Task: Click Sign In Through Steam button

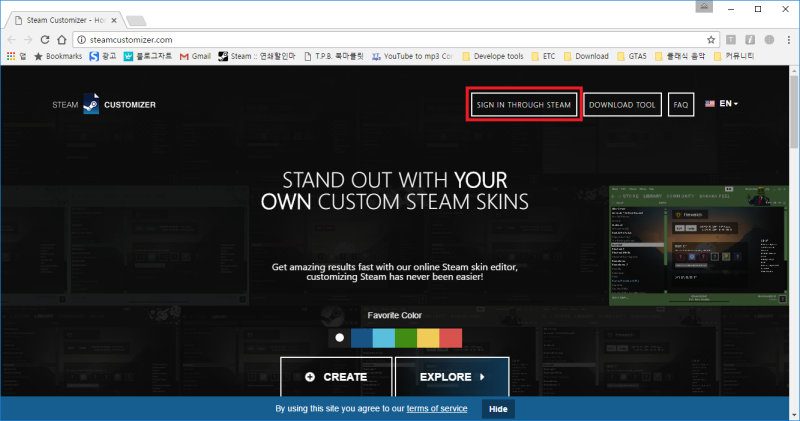Action: pos(523,105)
